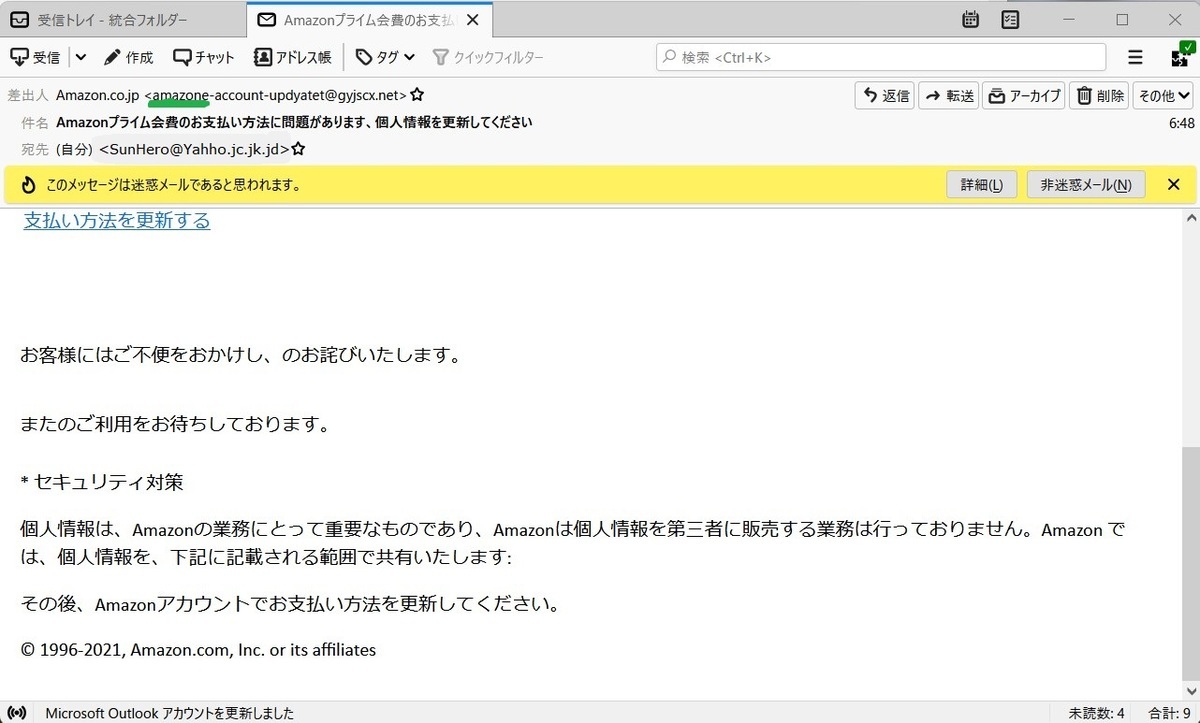1200x723 pixels.
Task: Open dropdown arrow next to 受信
Action: [80, 57]
